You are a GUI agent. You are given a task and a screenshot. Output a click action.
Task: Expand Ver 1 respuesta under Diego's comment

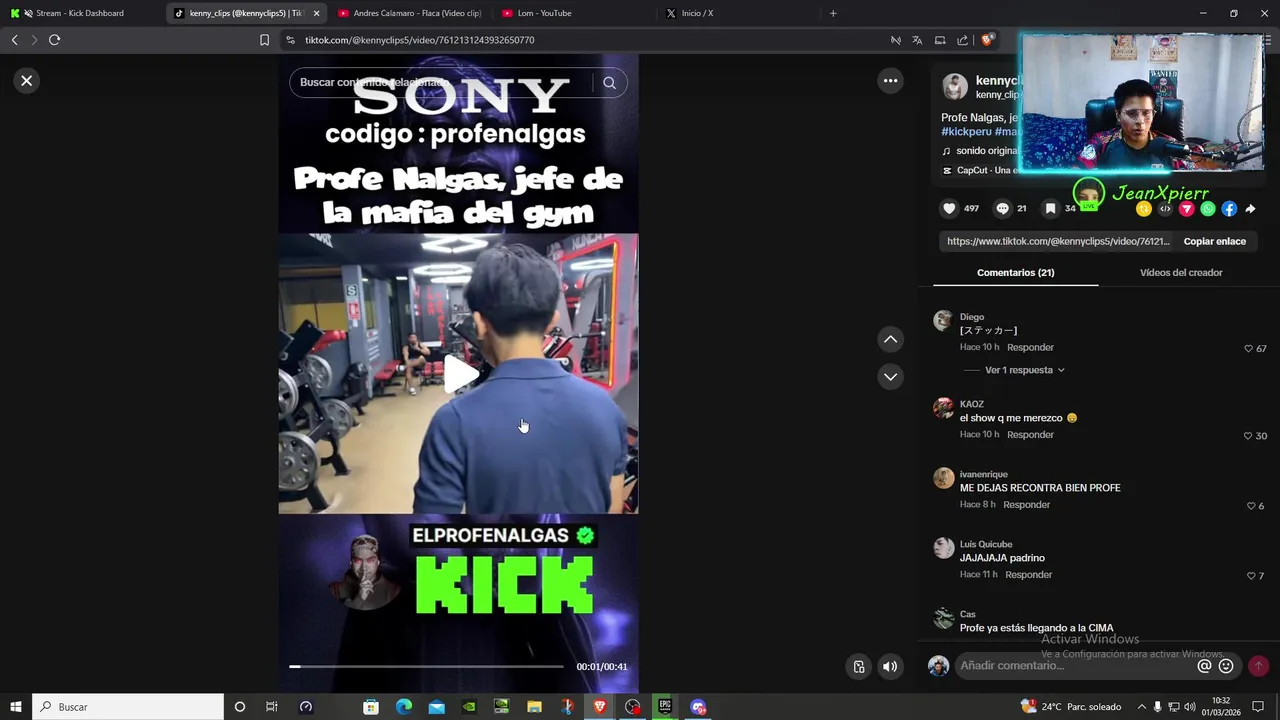click(1024, 370)
